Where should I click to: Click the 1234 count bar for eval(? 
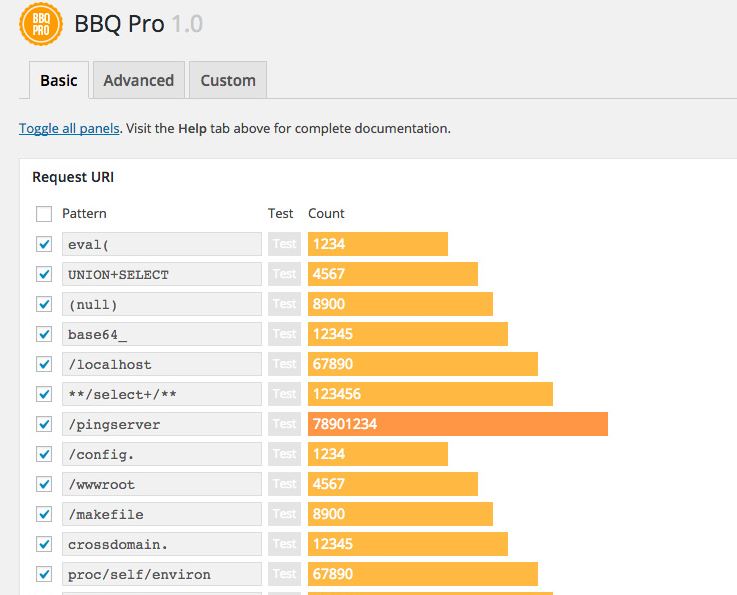point(378,244)
